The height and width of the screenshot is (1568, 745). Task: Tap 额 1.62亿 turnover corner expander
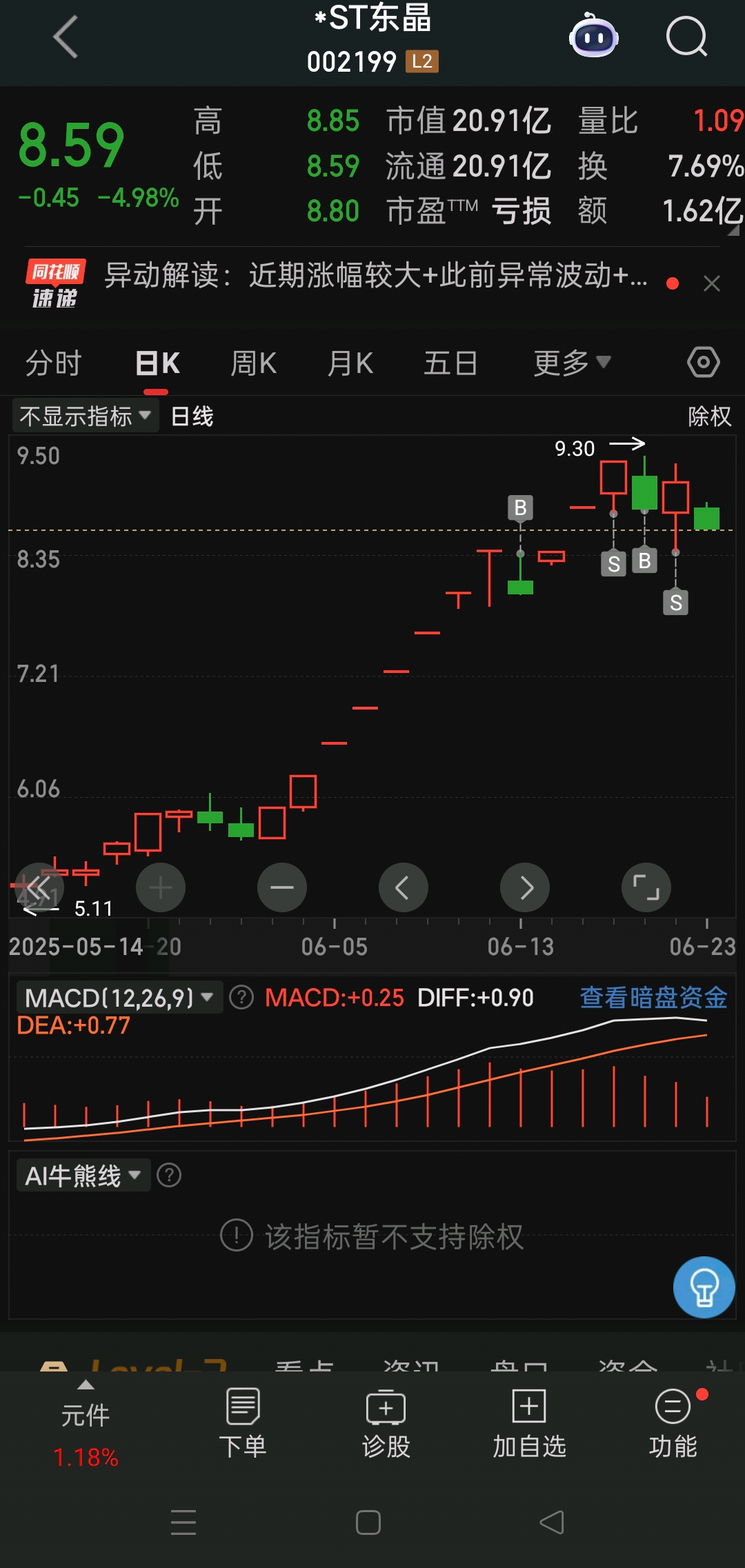pyautogui.click(x=734, y=231)
